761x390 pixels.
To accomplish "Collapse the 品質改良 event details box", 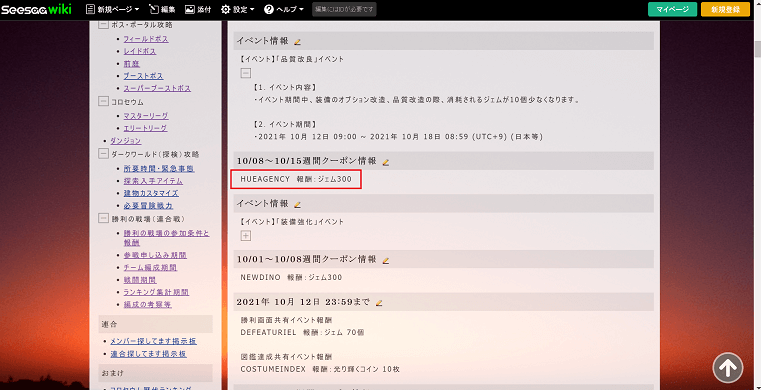I will (x=246, y=73).
